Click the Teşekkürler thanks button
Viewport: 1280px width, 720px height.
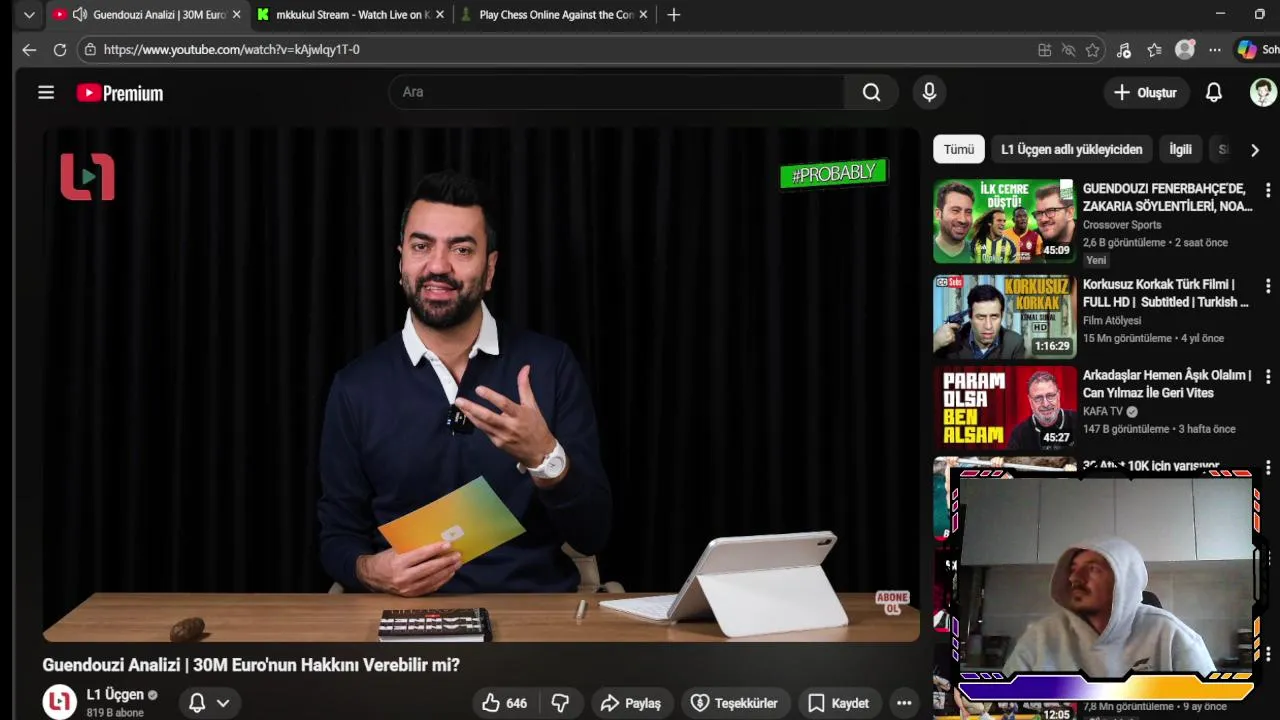pyautogui.click(x=734, y=703)
